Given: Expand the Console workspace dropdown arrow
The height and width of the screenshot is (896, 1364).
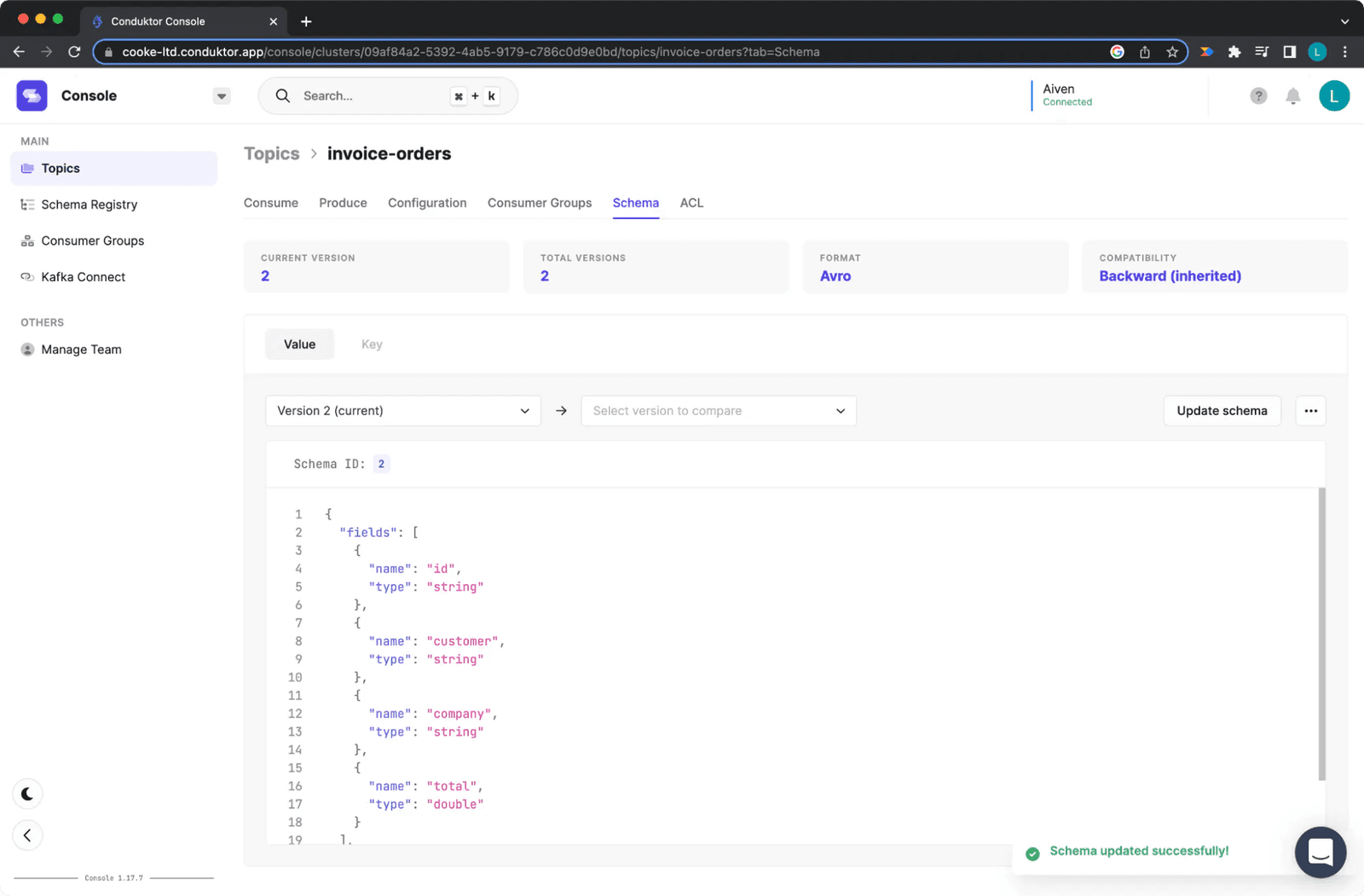Looking at the screenshot, I should click(x=222, y=96).
